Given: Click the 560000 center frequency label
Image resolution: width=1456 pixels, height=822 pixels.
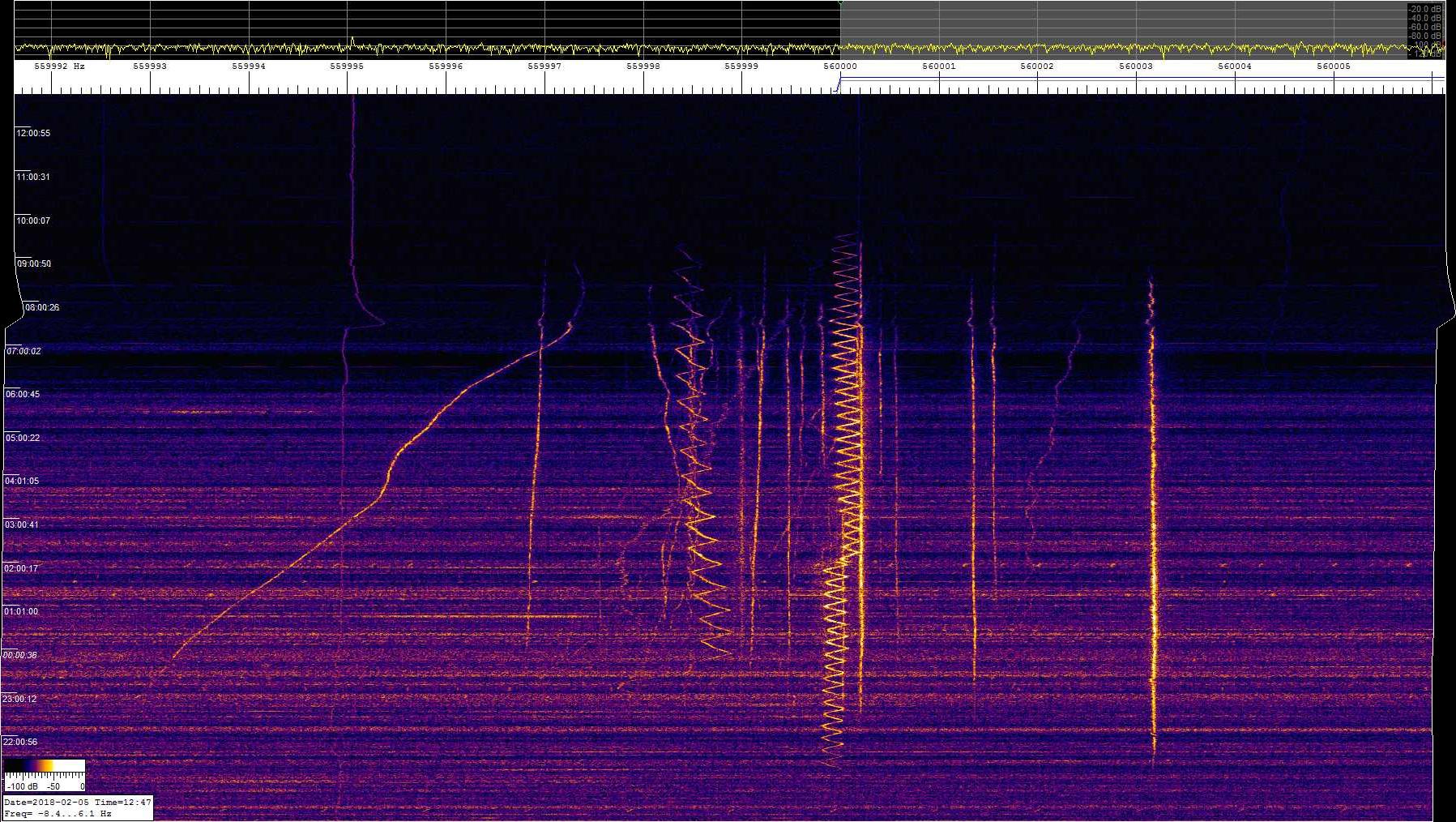Looking at the screenshot, I should coord(840,66).
